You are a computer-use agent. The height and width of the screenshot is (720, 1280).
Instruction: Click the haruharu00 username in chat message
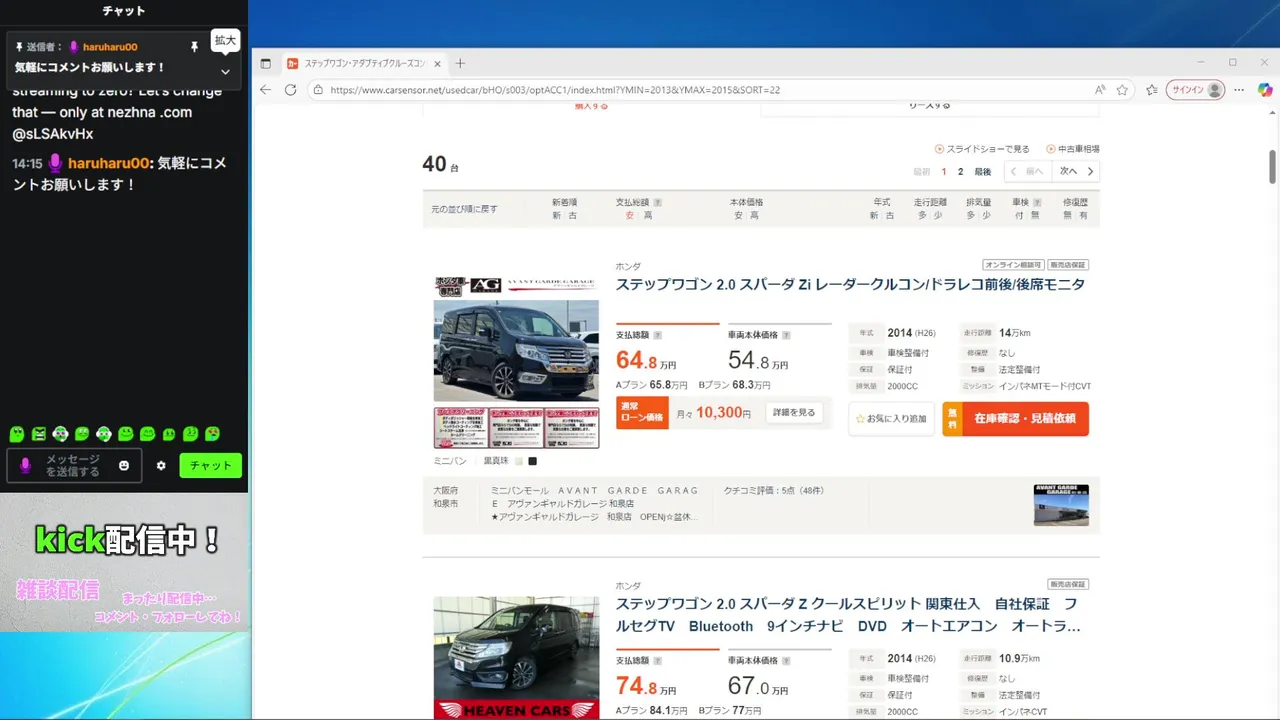[109, 163]
